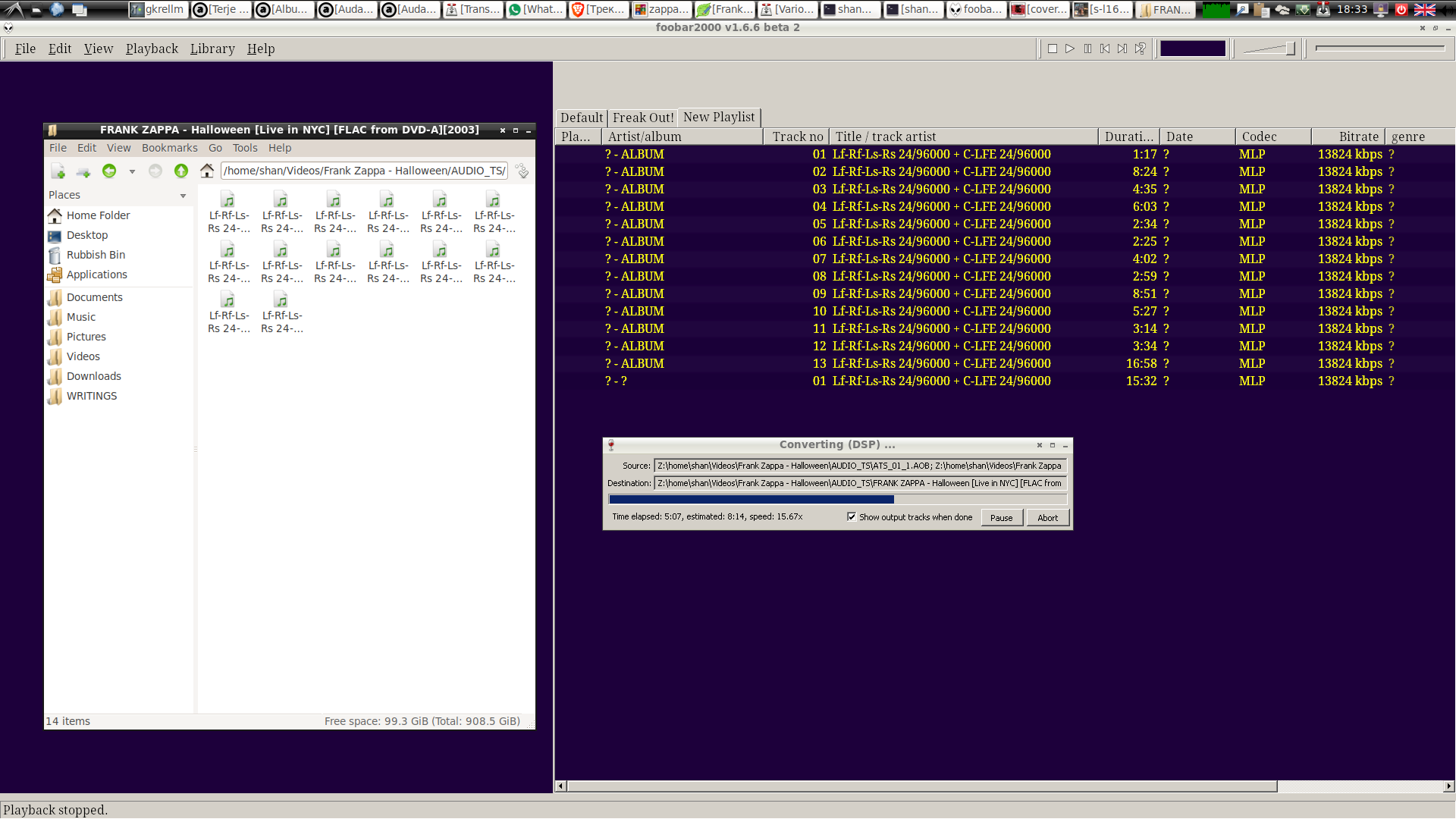
Task: Open foobar2000 Library menu
Action: (x=212, y=49)
